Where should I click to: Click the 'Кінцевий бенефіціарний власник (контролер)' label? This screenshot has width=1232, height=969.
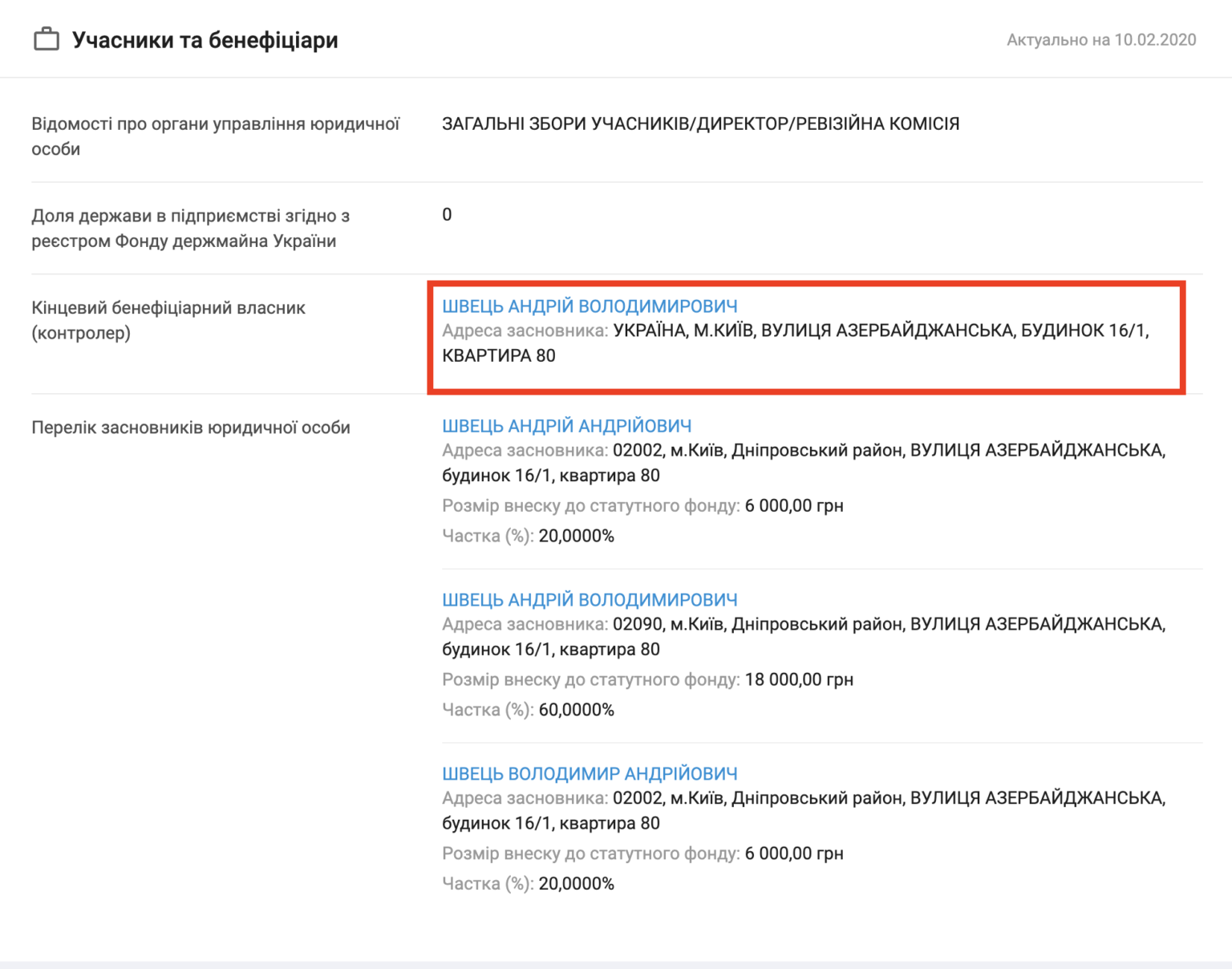pyautogui.click(x=168, y=320)
